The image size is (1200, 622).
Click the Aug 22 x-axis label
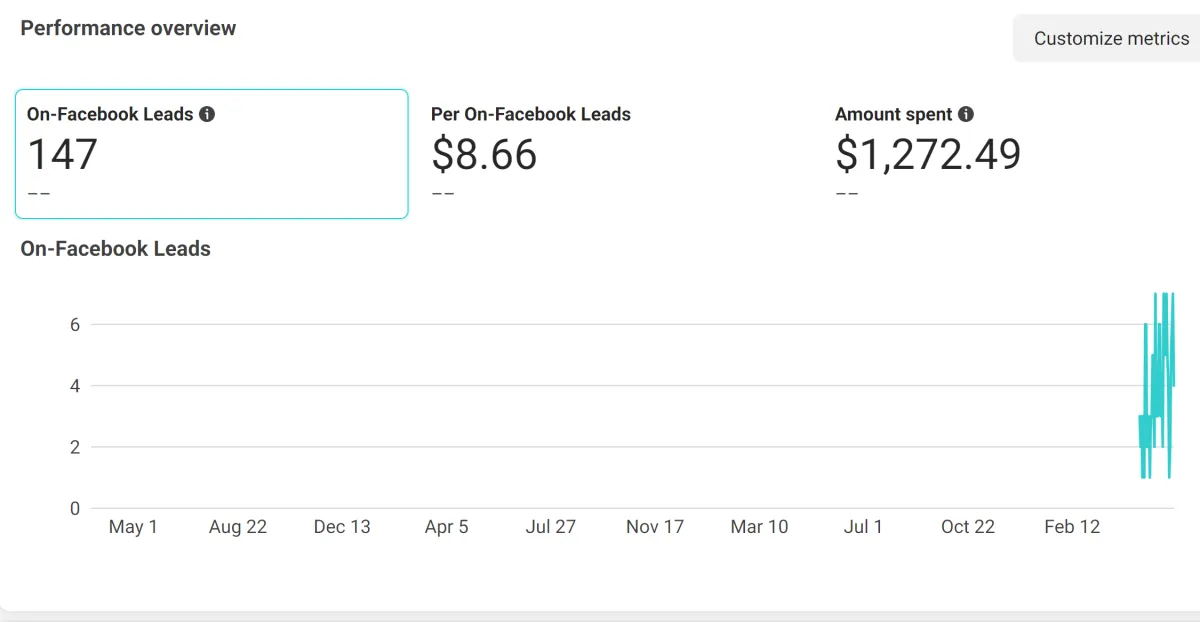[x=238, y=527]
